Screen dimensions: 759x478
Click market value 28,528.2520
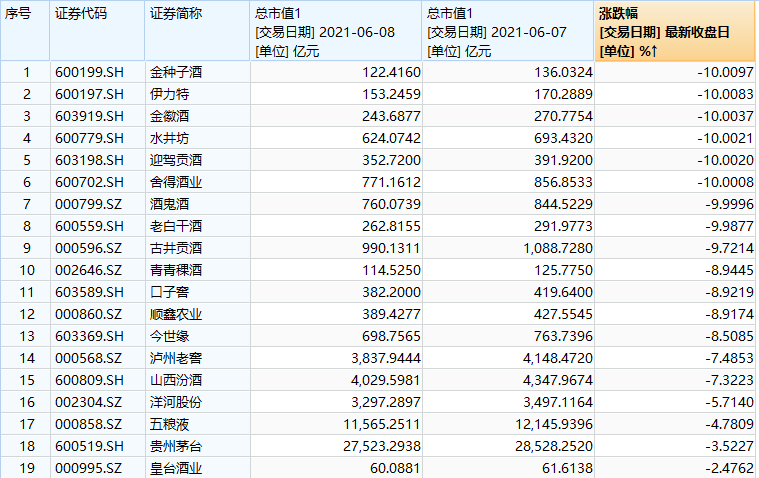coord(553,446)
